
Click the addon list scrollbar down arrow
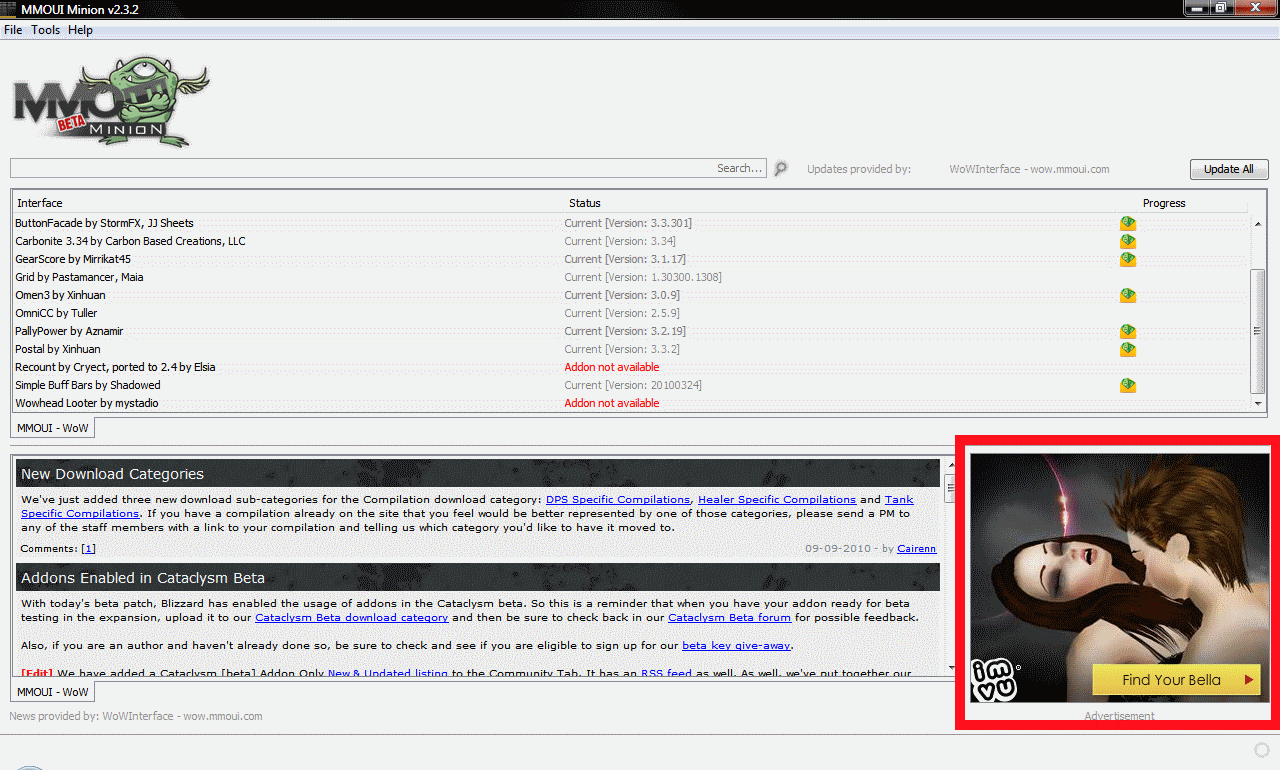pyautogui.click(x=1258, y=403)
